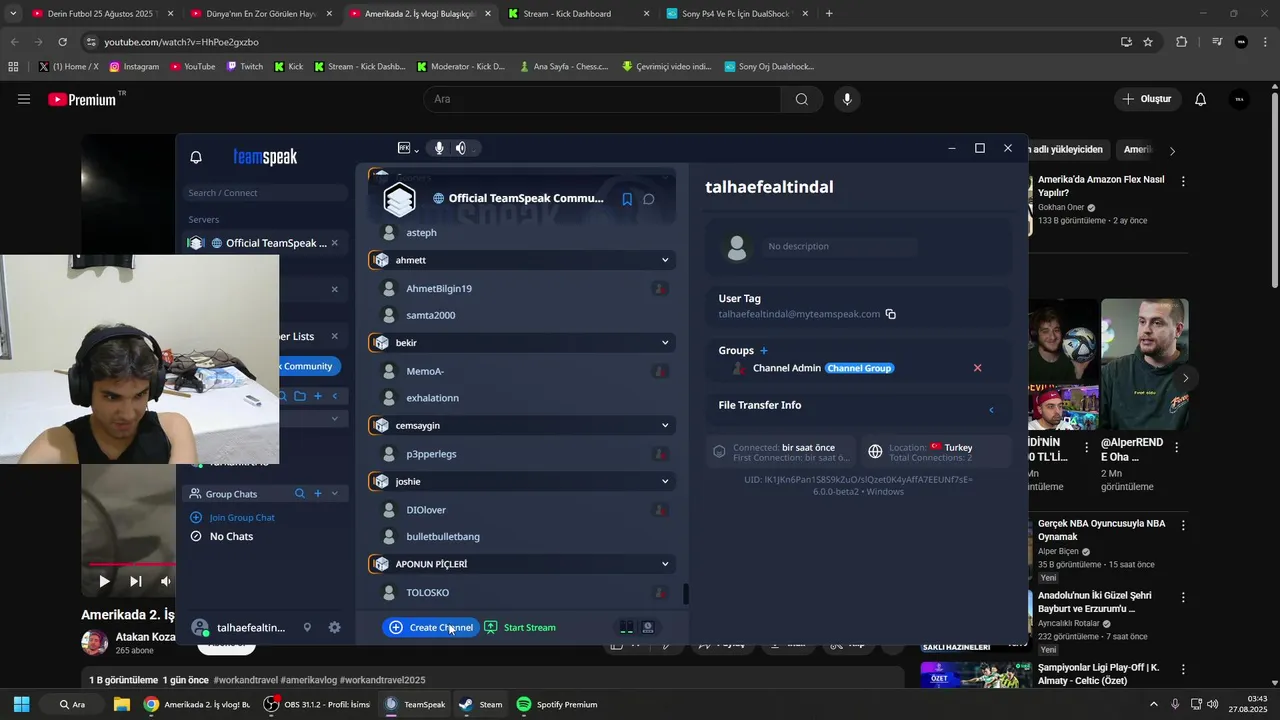
Task: Click the muted status icon for DIOlover
Action: (660, 510)
